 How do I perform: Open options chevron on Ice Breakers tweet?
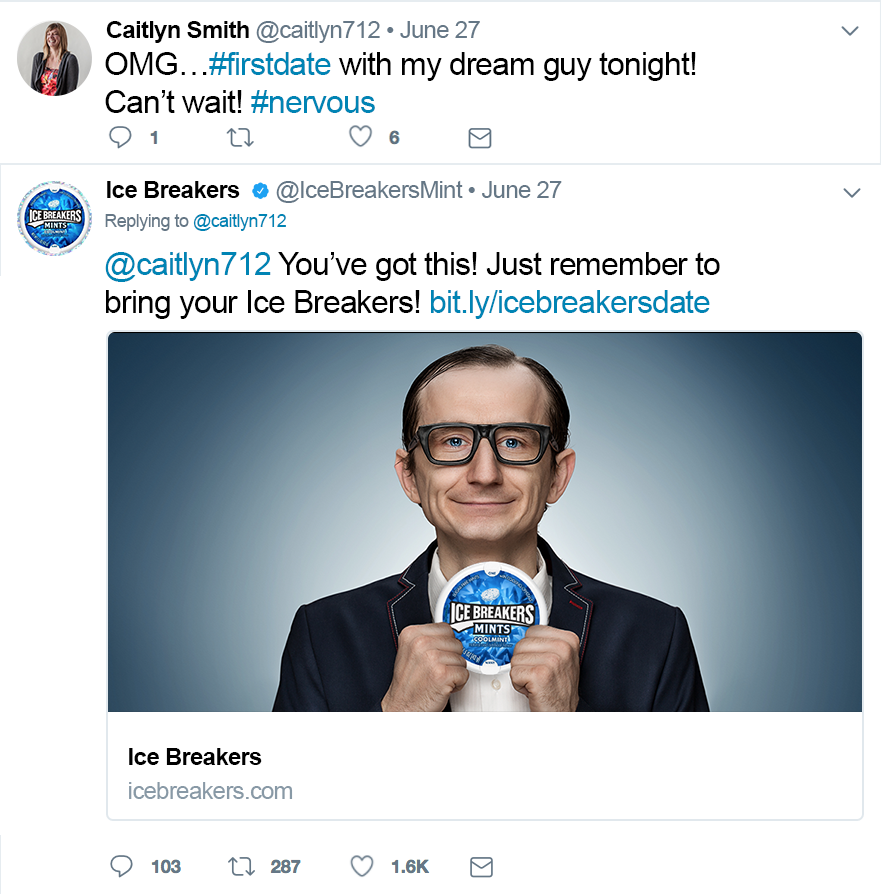tap(851, 193)
